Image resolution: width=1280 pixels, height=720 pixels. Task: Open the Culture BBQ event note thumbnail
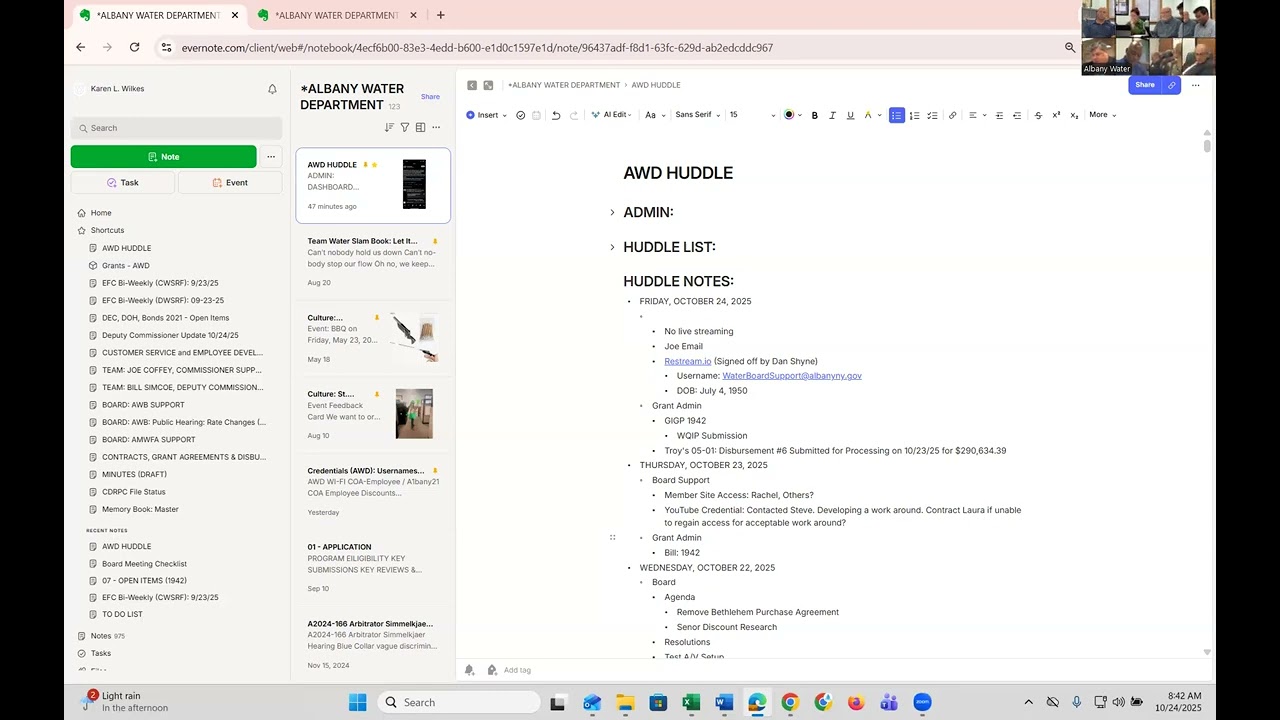click(415, 336)
